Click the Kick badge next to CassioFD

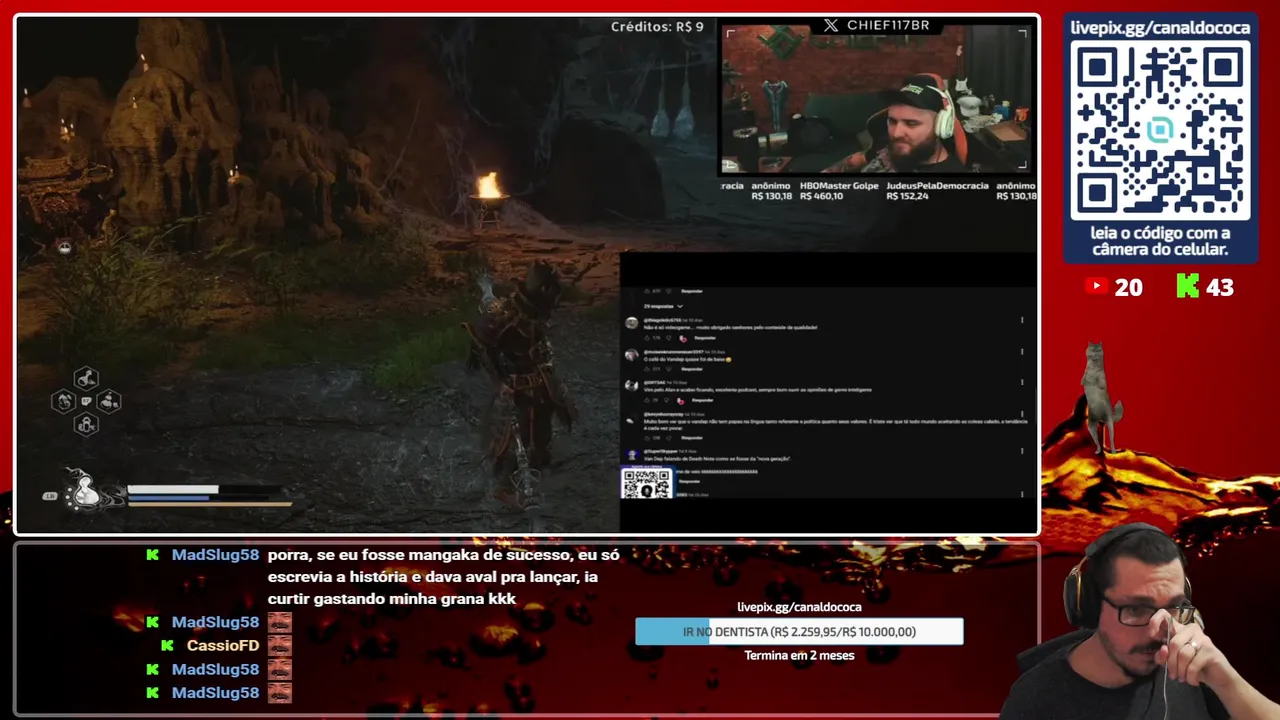click(x=167, y=646)
